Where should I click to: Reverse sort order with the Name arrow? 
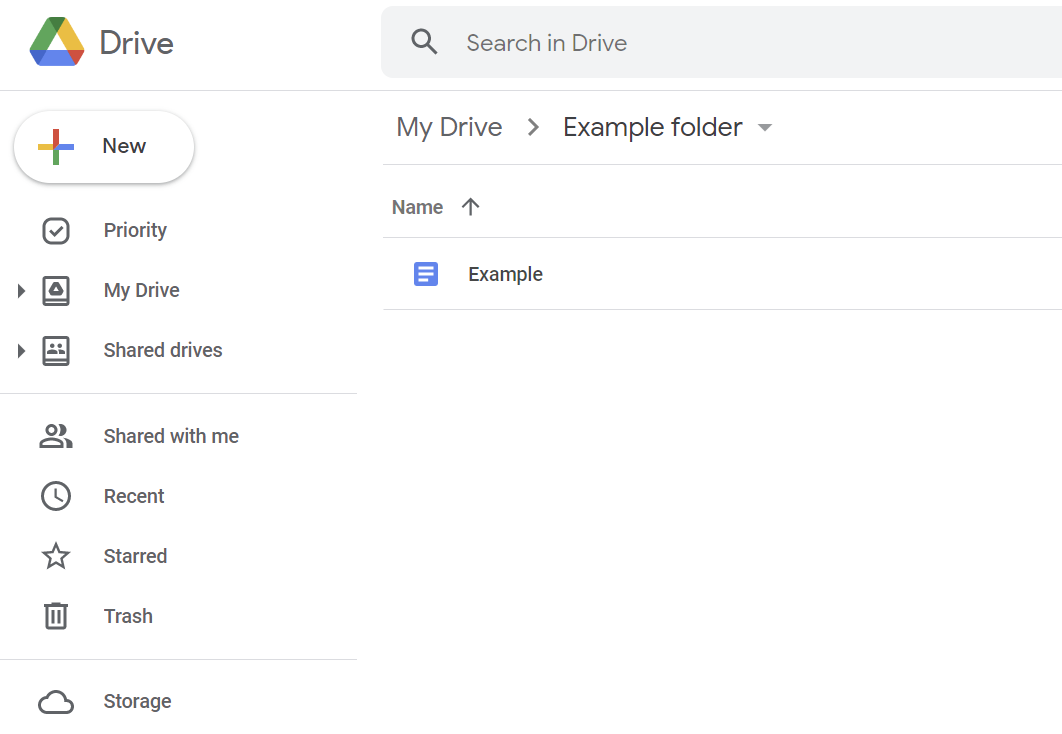tap(470, 207)
